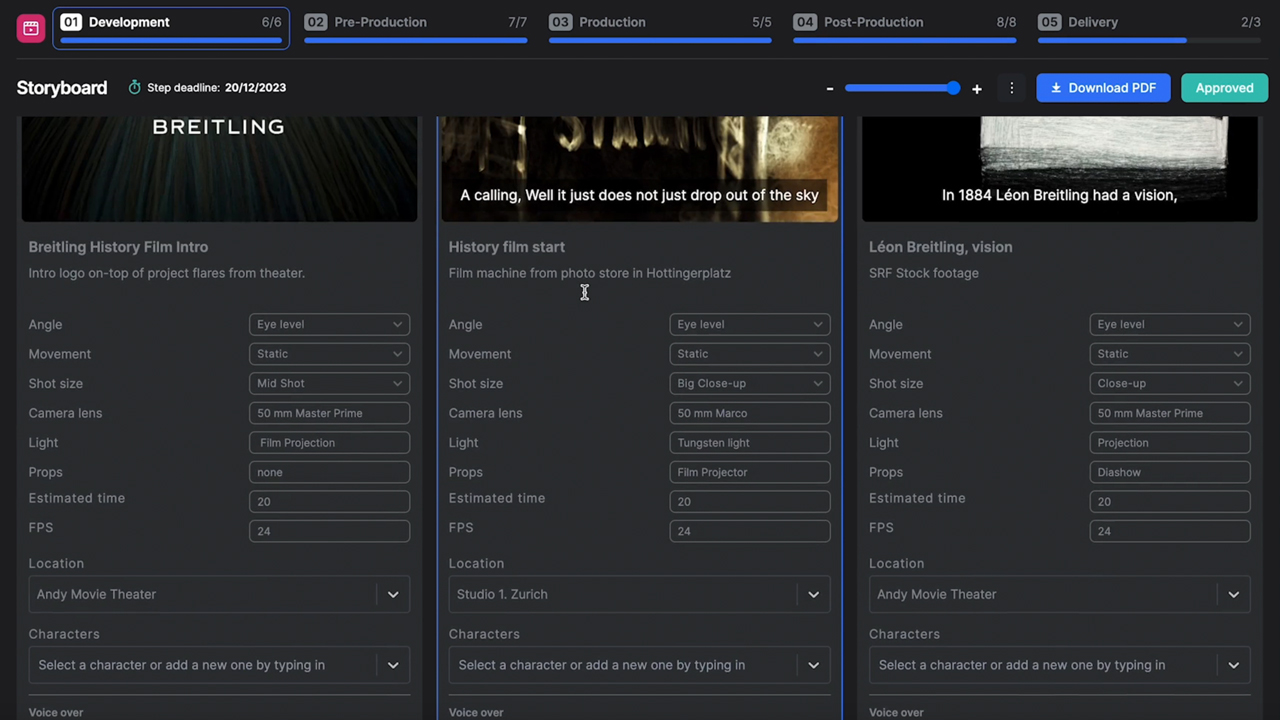The height and width of the screenshot is (720, 1280).
Task: Expand Characters chevron in the first card
Action: click(x=393, y=665)
